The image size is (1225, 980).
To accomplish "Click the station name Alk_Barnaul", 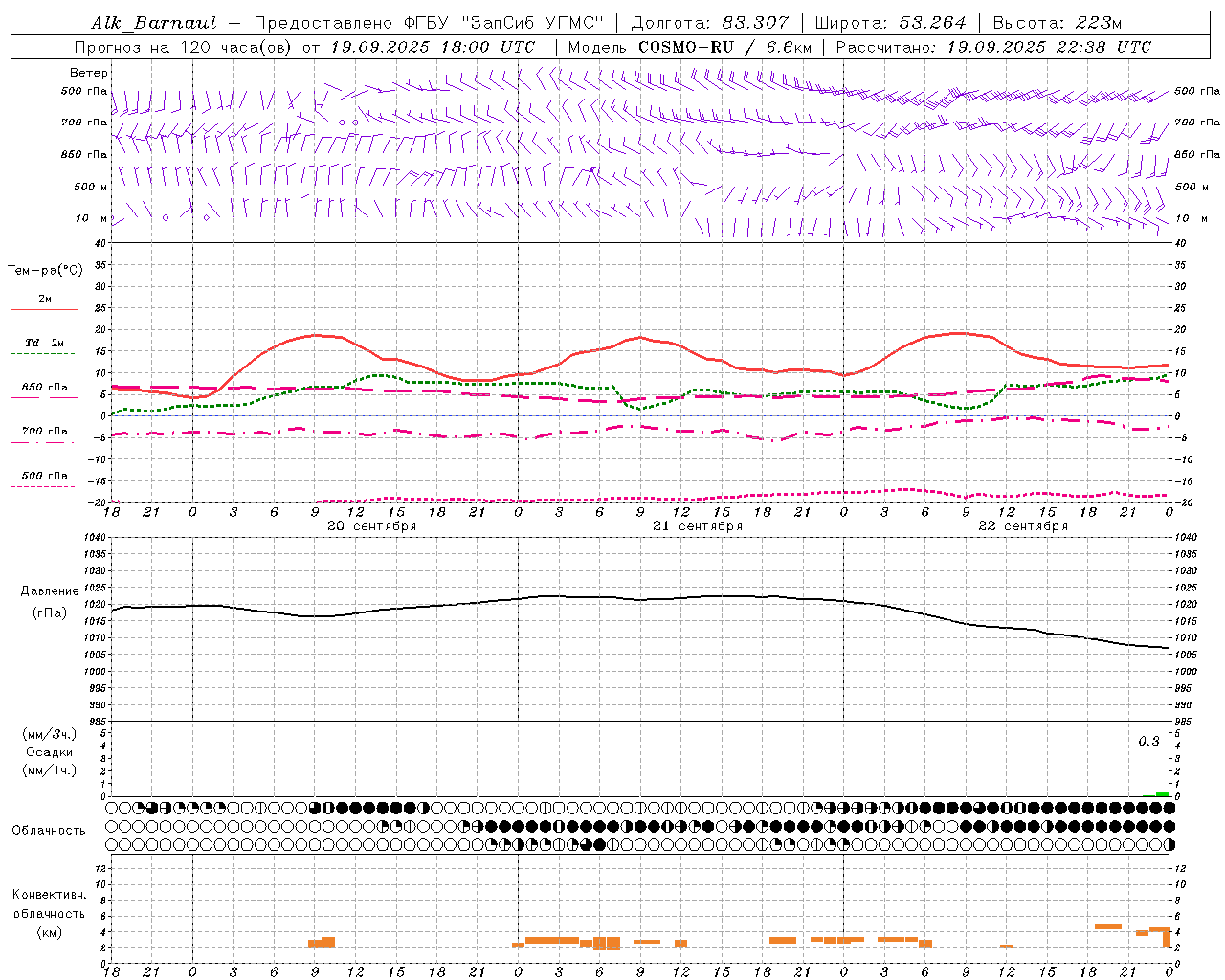I will (153, 23).
